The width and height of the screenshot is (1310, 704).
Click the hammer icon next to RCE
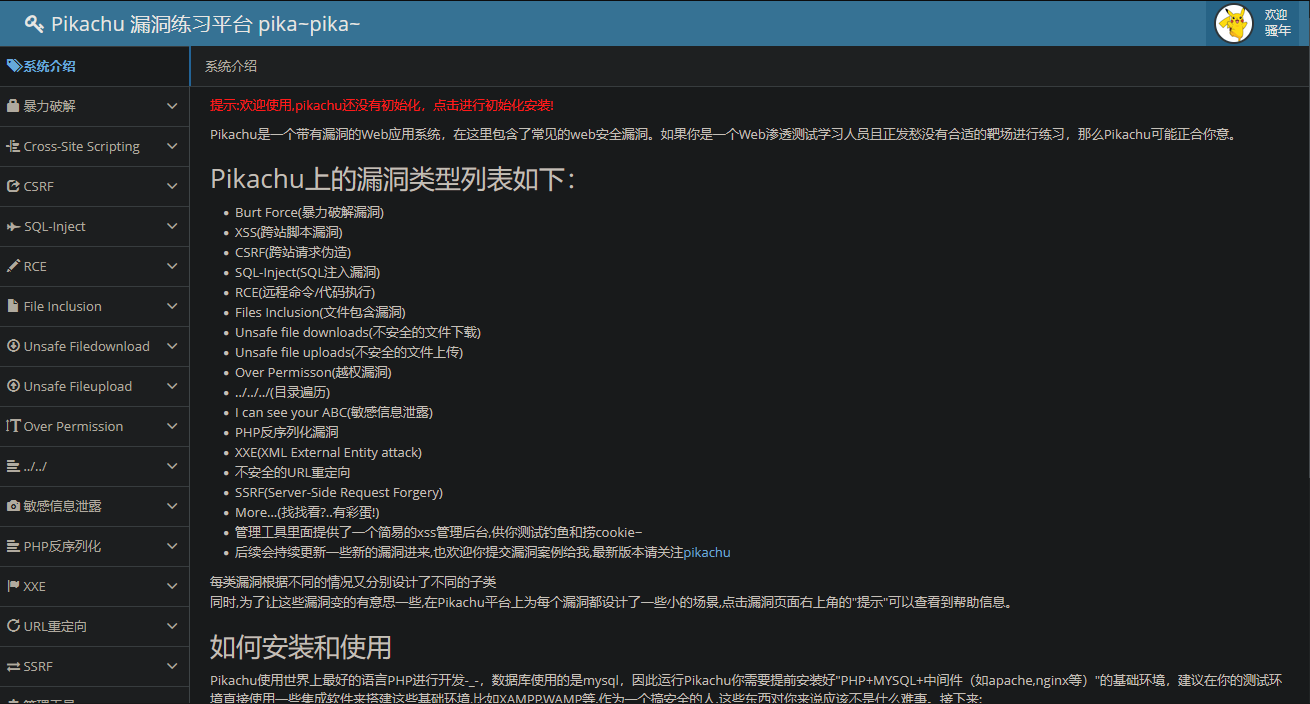(14, 266)
